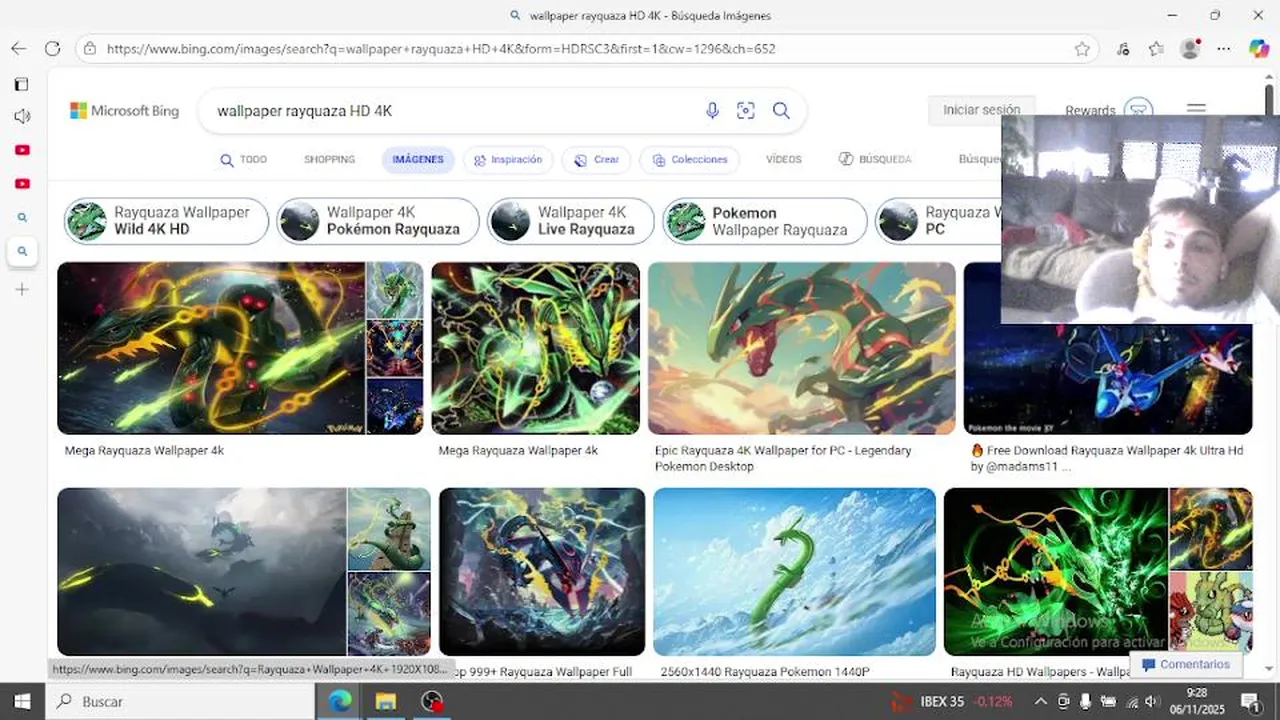Show hidden system tray icons
The image size is (1280, 720).
[1040, 701]
